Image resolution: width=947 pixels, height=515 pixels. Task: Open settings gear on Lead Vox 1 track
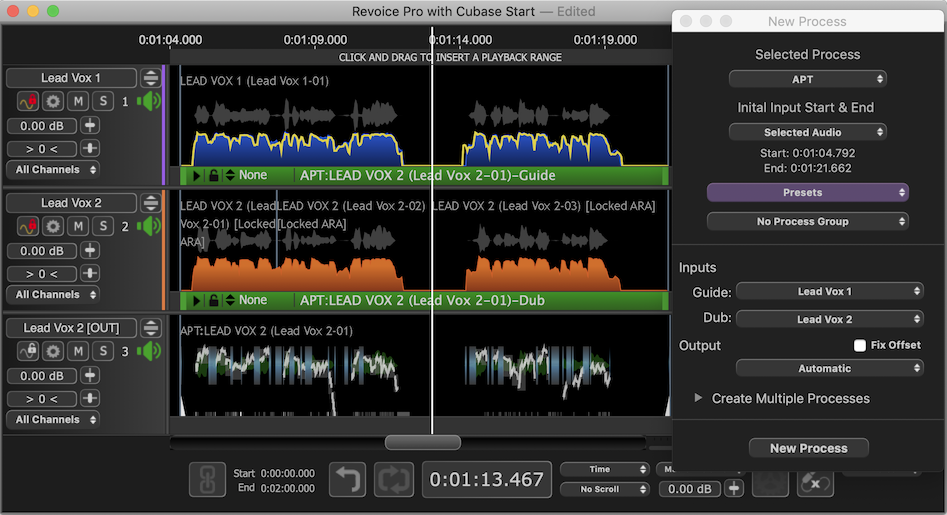pyautogui.click(x=53, y=101)
